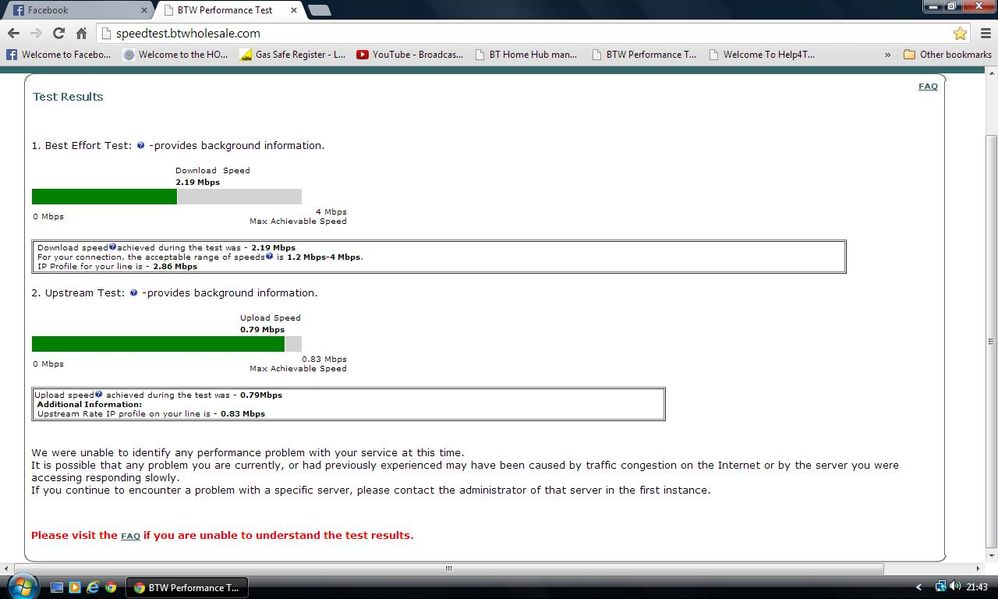Launch Chrome from the quick launch bar
Screen dimensions: 998x599
pyautogui.click(x=111, y=588)
